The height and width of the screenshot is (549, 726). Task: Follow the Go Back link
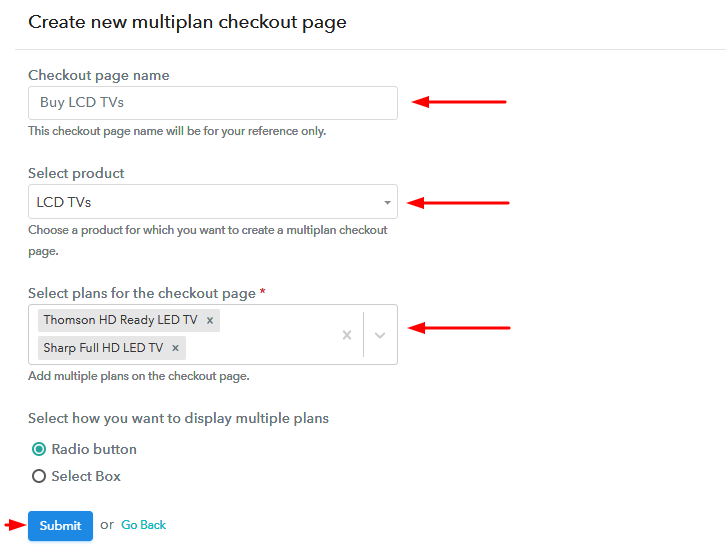coord(144,524)
